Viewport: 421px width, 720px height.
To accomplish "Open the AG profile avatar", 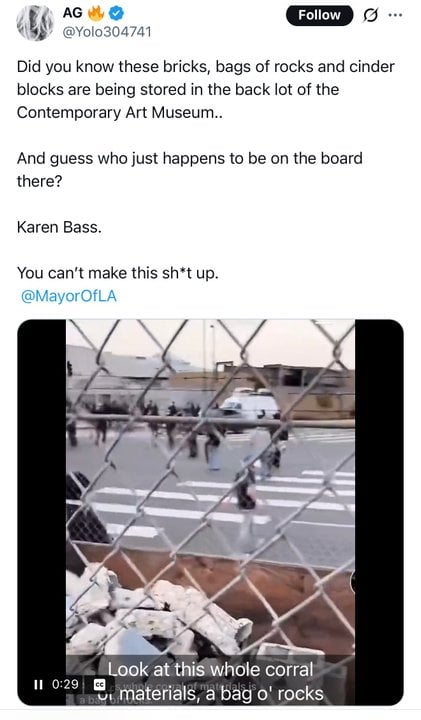I will [x=35, y=23].
